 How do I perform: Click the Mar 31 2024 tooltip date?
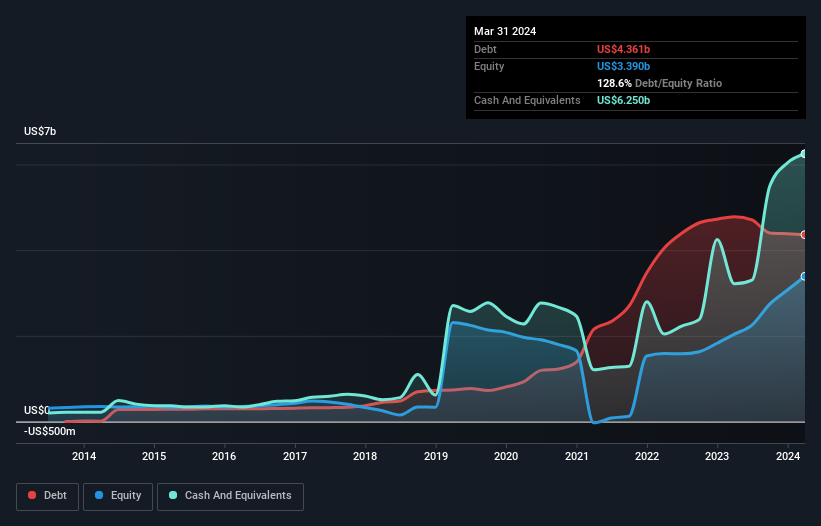coord(505,31)
